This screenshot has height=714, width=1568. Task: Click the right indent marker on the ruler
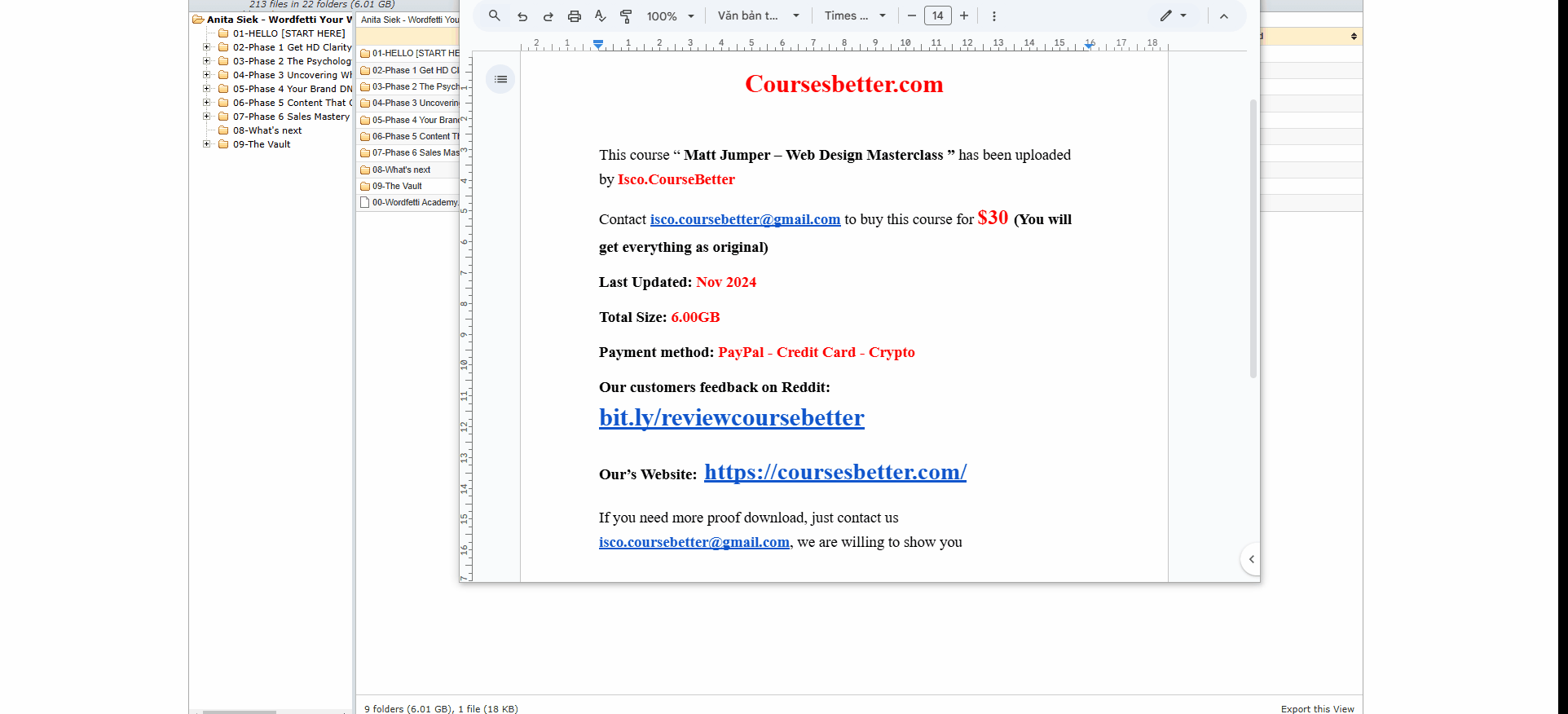pyautogui.click(x=1090, y=45)
